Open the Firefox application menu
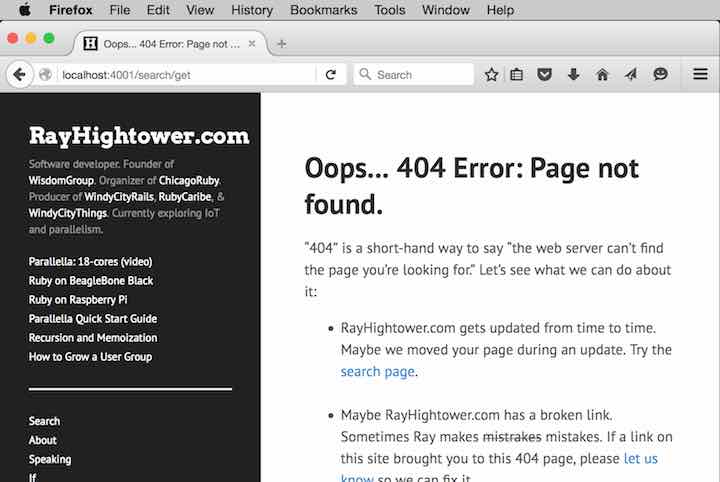Screen dimensions: 720x482 [71, 10]
